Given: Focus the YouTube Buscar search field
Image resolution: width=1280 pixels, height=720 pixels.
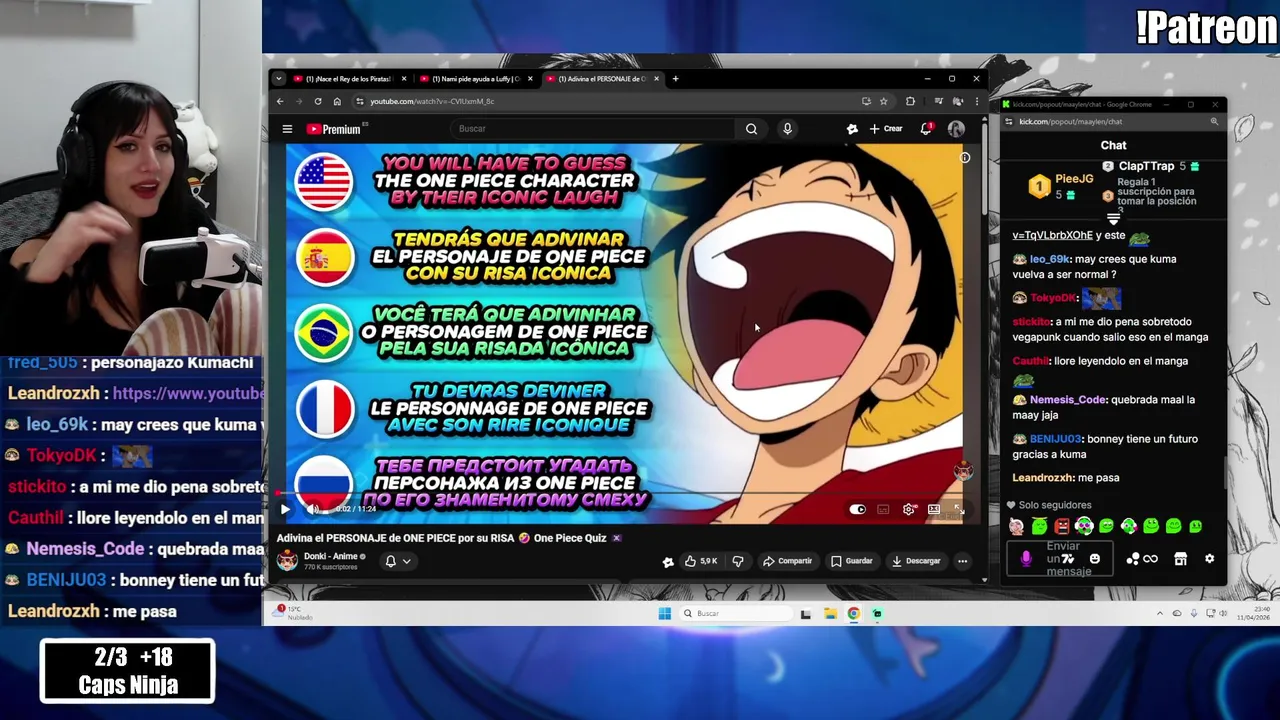Looking at the screenshot, I should 595,129.
